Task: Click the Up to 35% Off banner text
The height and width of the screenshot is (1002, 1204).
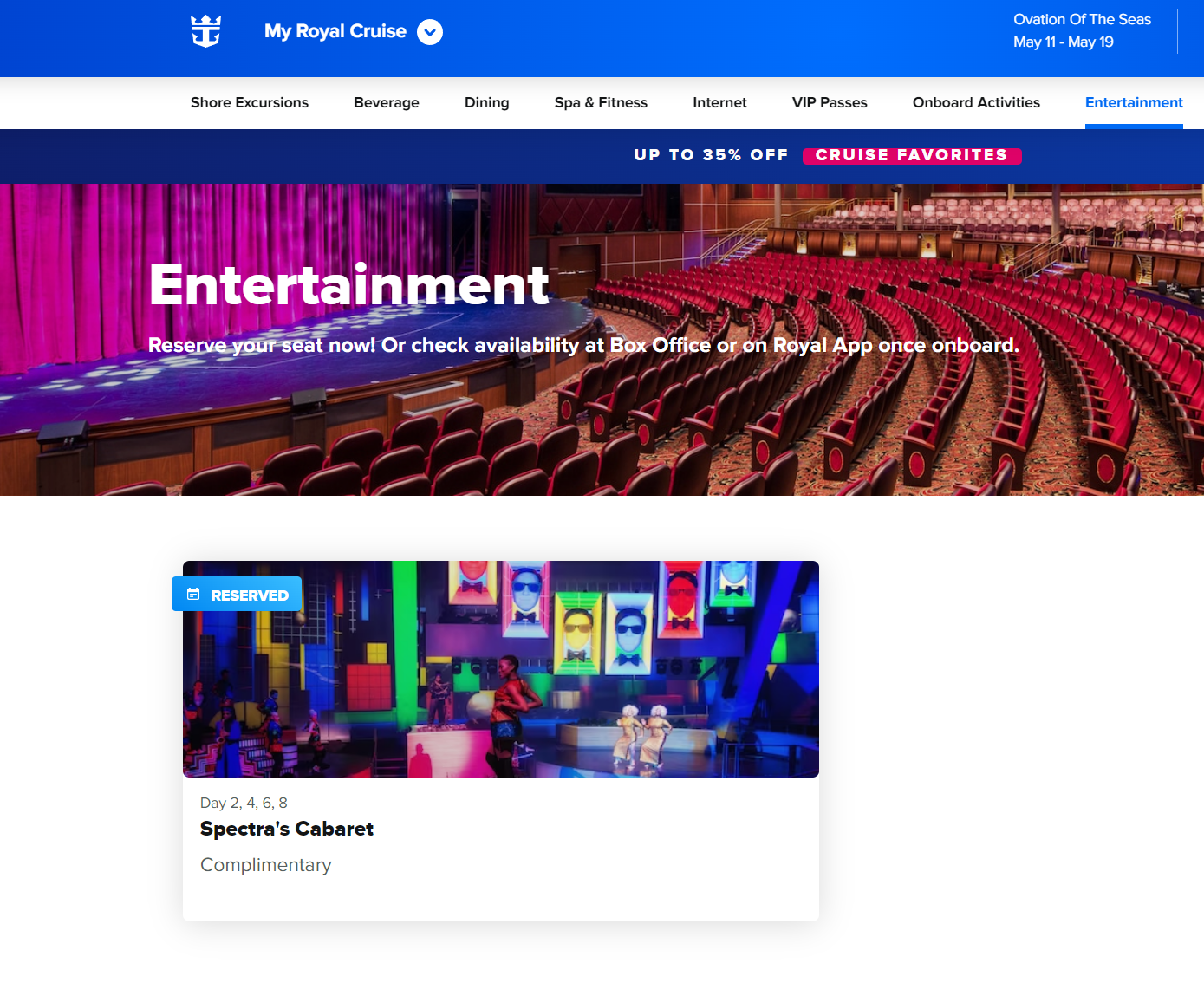Action: click(x=711, y=155)
